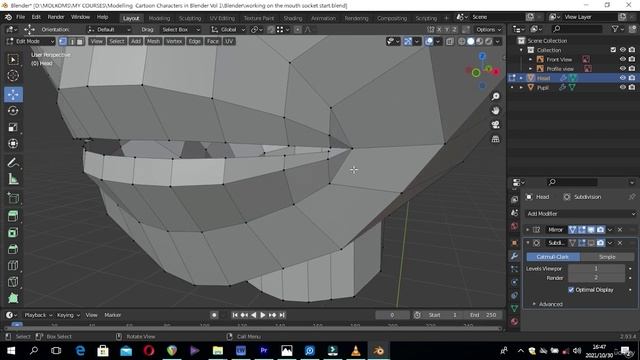Click the End frame 250 field

(x=482, y=315)
